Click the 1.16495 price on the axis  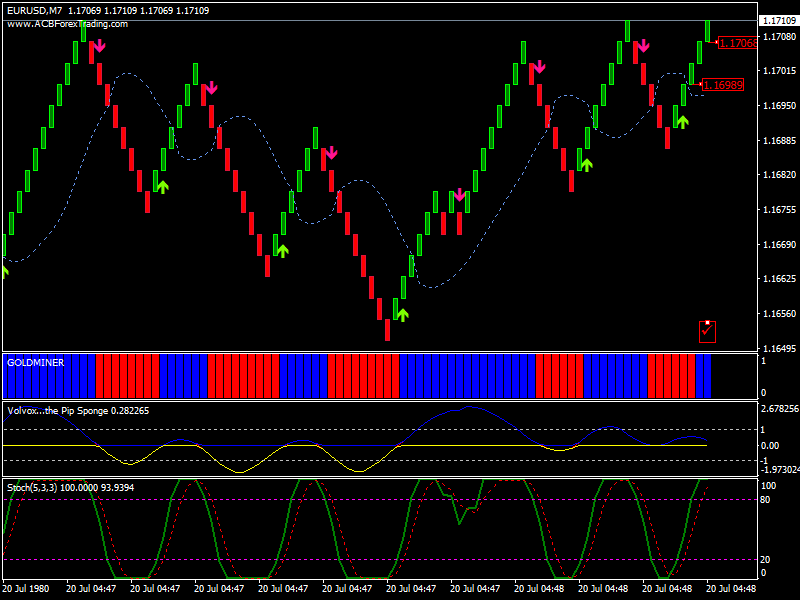pos(778,349)
